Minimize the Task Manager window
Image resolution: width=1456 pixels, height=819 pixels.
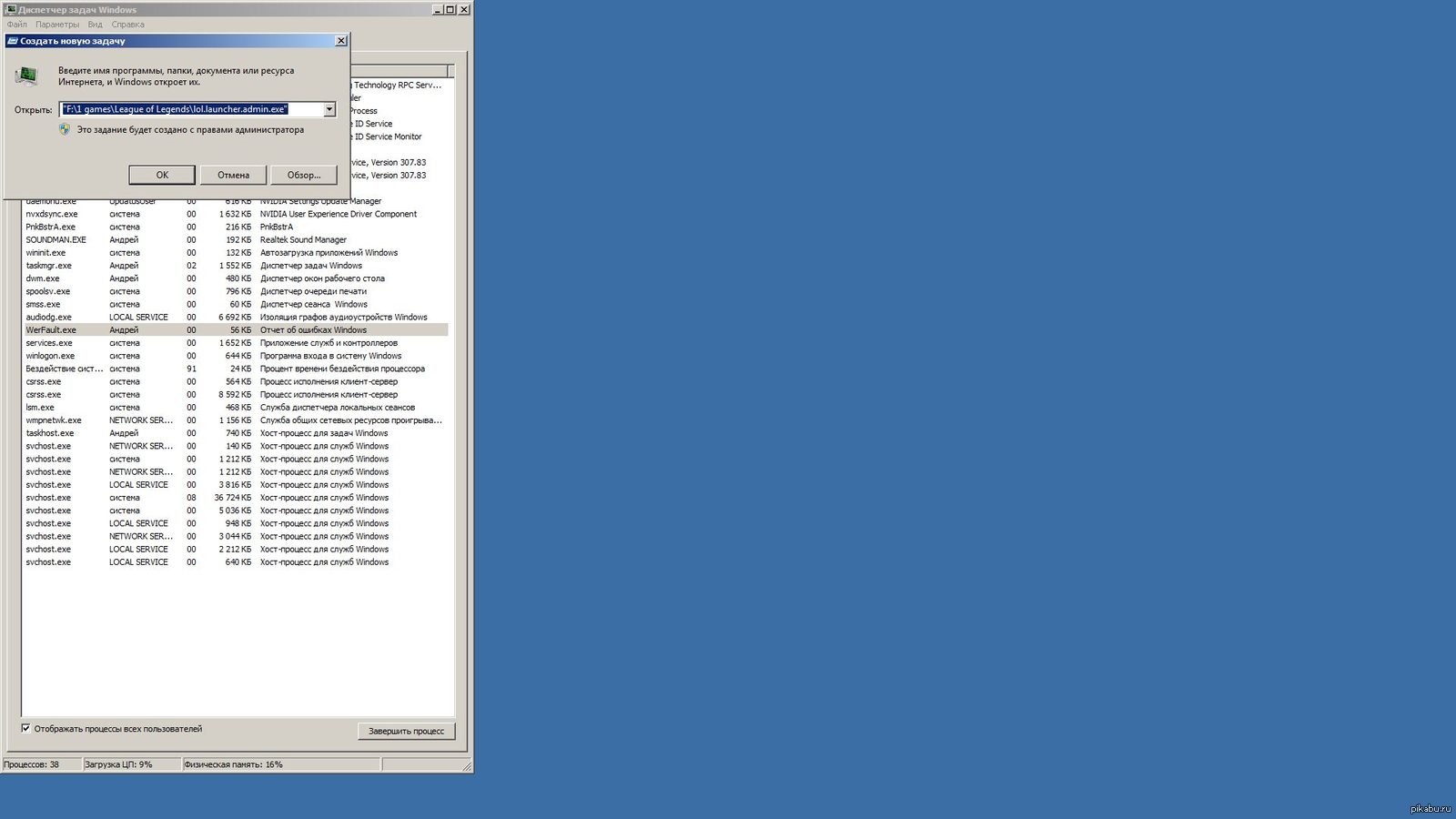437,10
